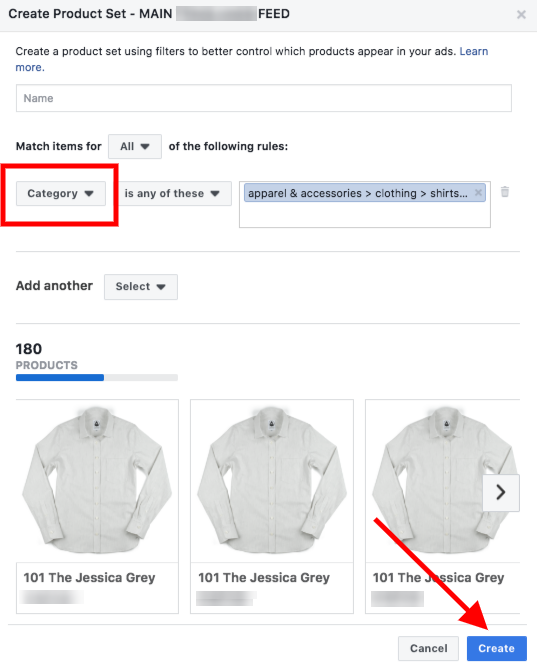537x665 pixels.
Task: Open the 'is any of these' dropdown
Action: 173,193
